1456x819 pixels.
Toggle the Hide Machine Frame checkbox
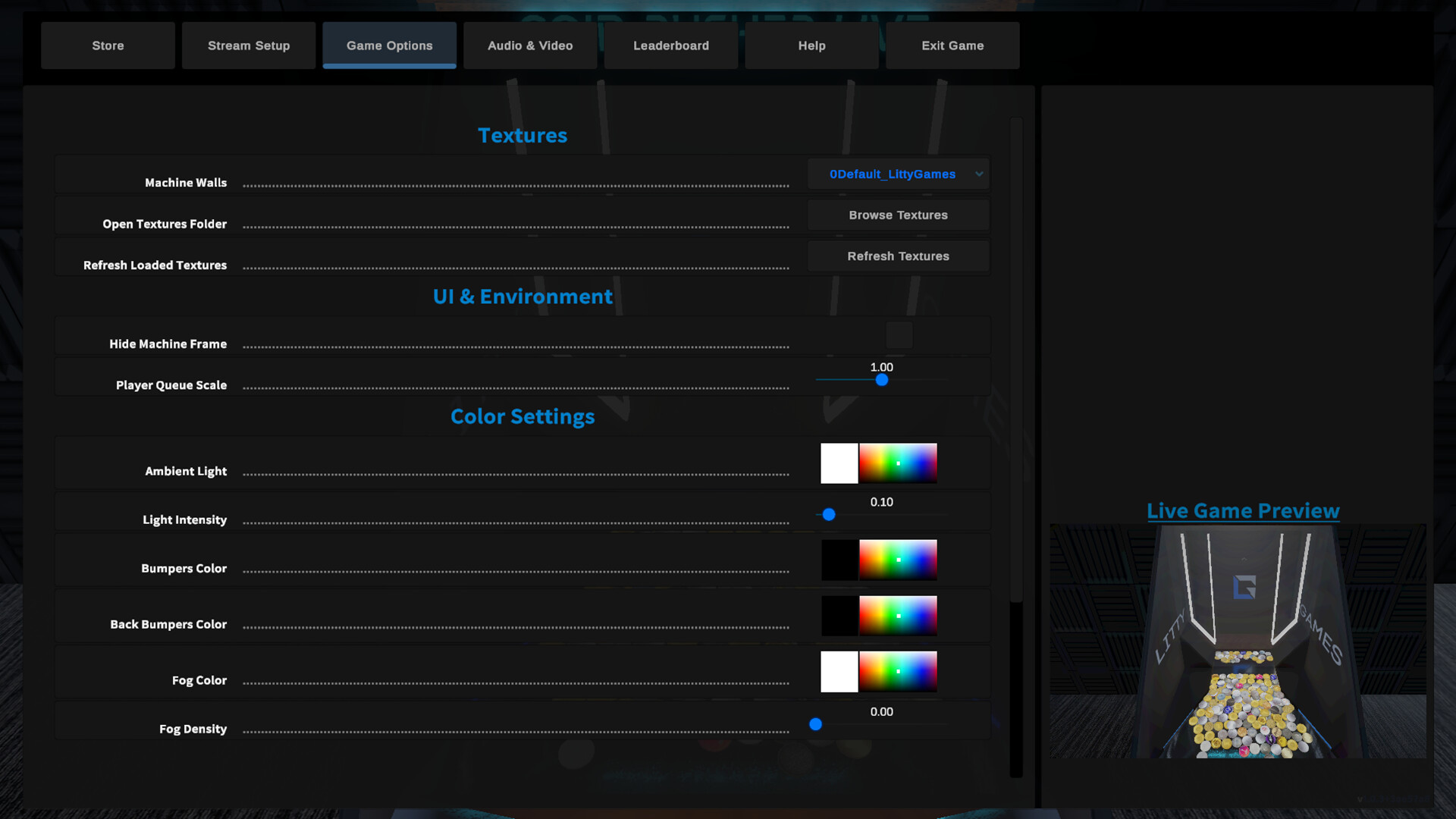tap(899, 335)
